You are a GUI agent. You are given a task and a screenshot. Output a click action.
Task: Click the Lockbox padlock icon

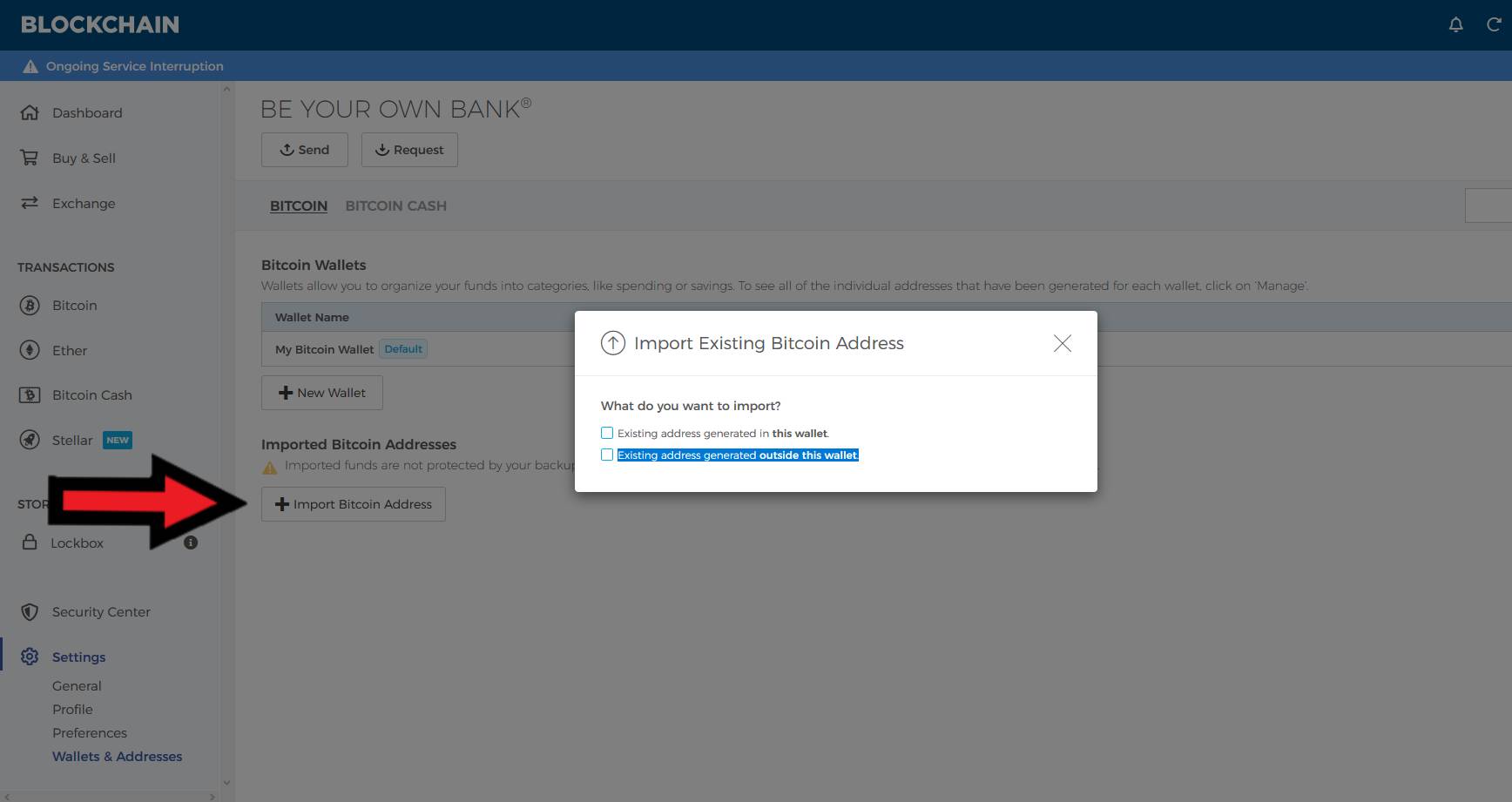30,543
